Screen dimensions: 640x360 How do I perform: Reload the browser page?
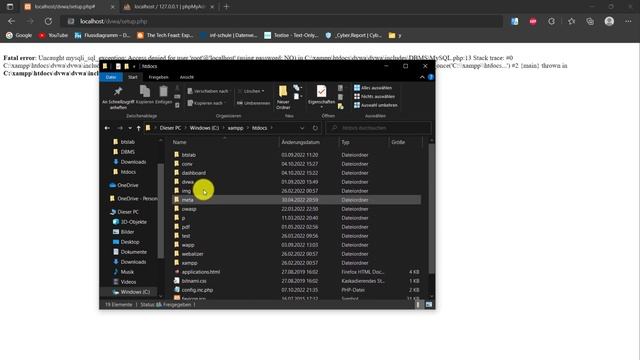tap(48, 21)
